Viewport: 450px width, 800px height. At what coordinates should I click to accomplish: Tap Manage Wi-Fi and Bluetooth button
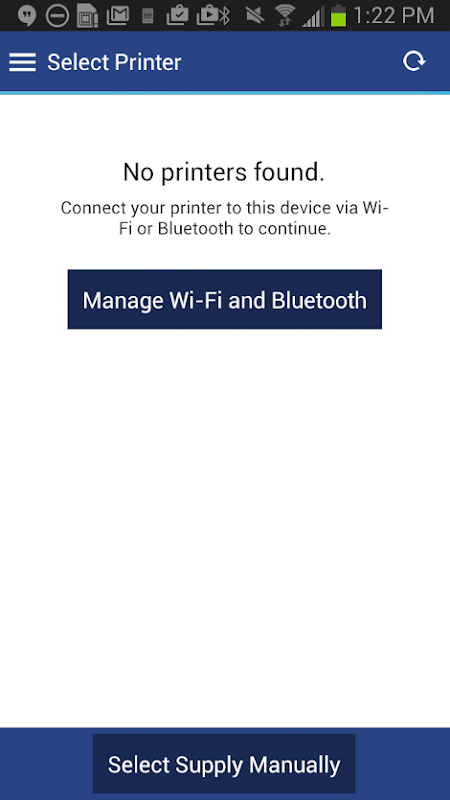coord(224,299)
